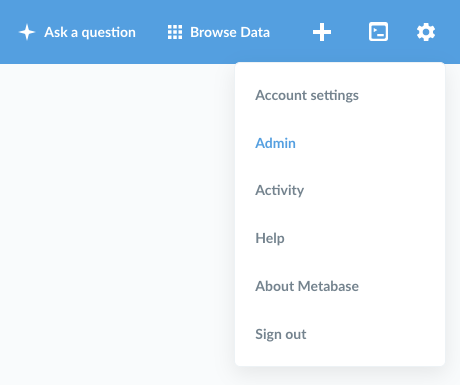Click the sparkle icon beside Ask a question
460x385 pixels.
tap(27, 32)
